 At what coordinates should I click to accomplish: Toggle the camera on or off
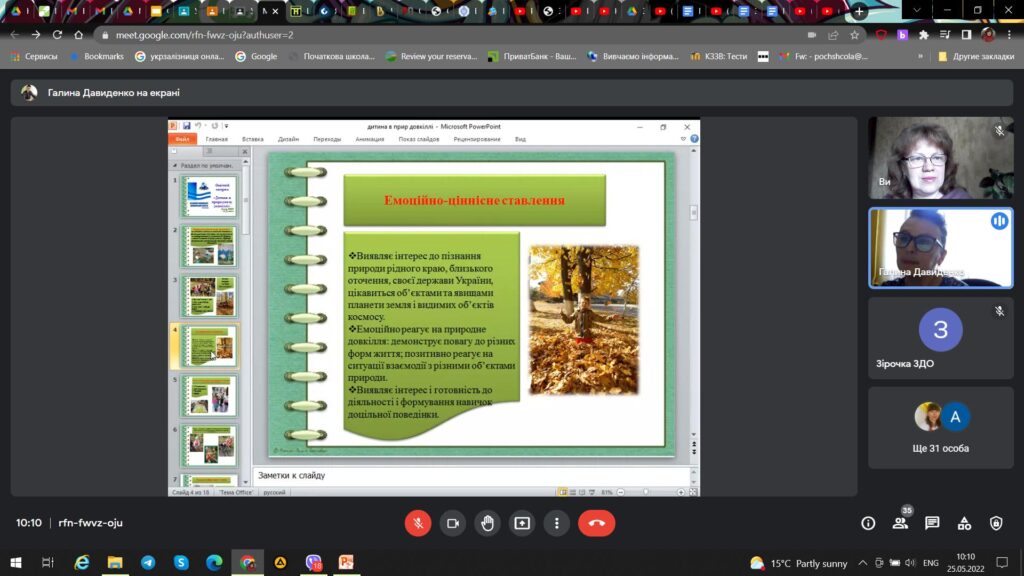click(453, 523)
